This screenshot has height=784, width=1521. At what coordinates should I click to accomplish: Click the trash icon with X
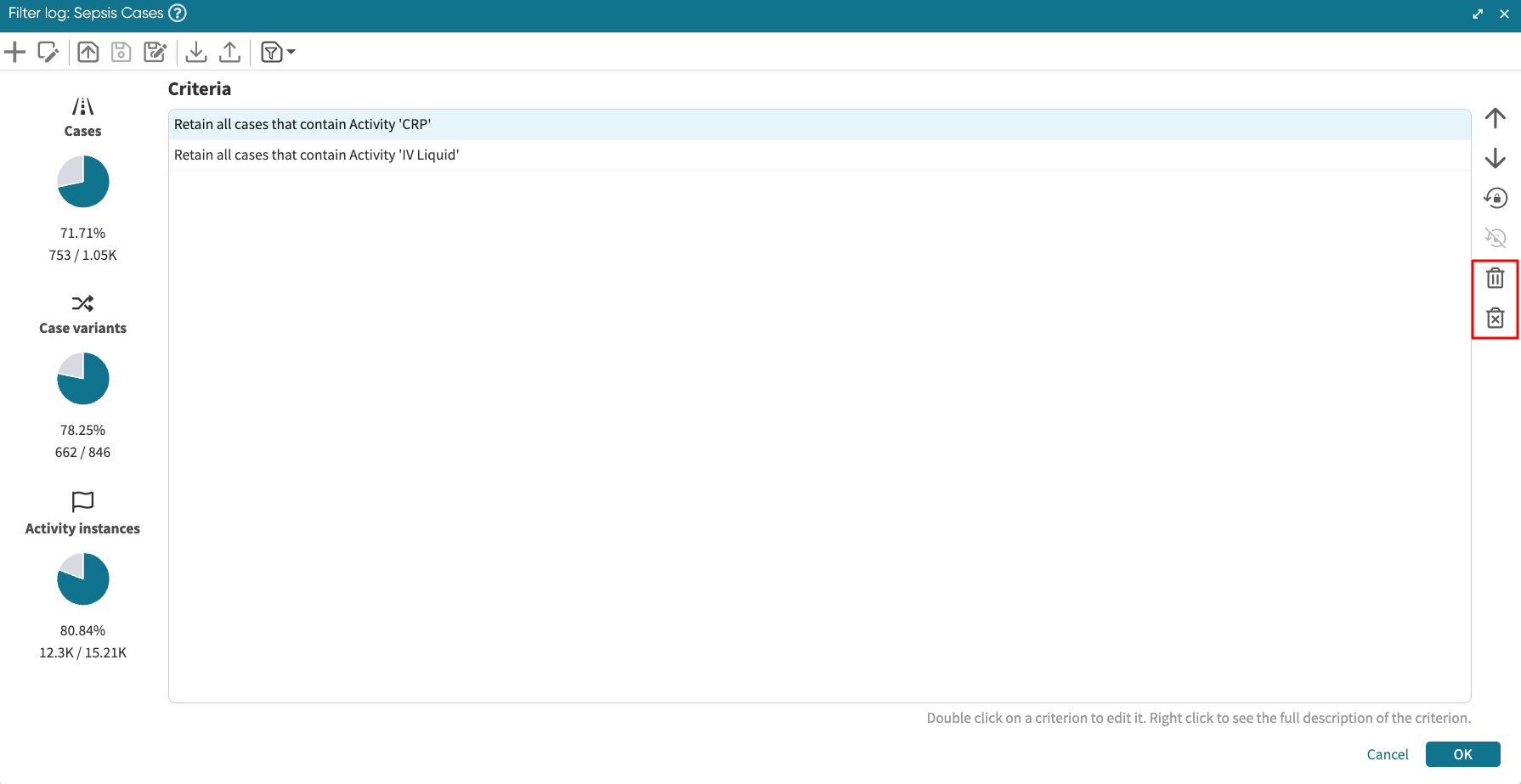point(1495,319)
